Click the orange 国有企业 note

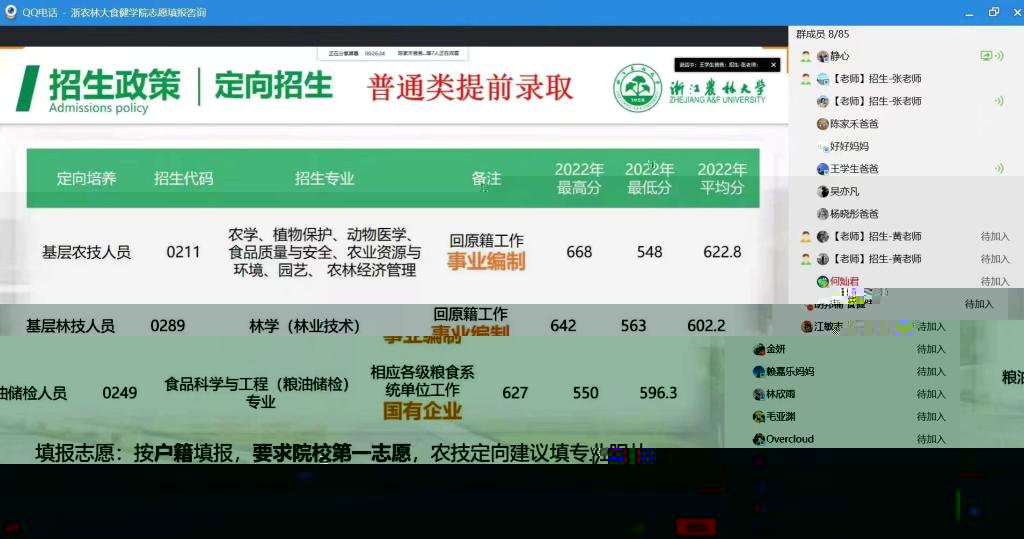423,411
